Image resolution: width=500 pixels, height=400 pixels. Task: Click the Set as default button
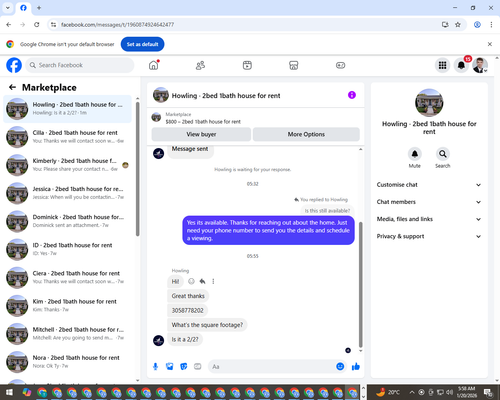pos(142,44)
